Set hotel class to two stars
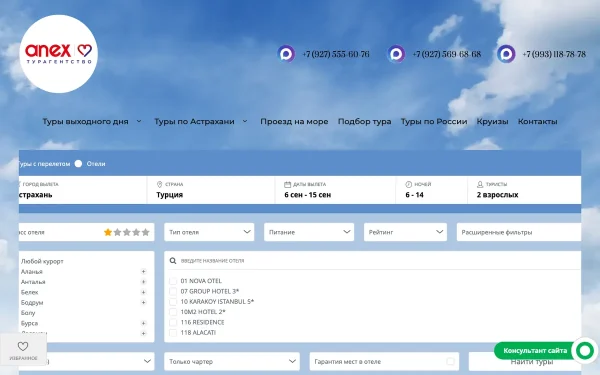This screenshot has height=375, width=600. tap(117, 232)
